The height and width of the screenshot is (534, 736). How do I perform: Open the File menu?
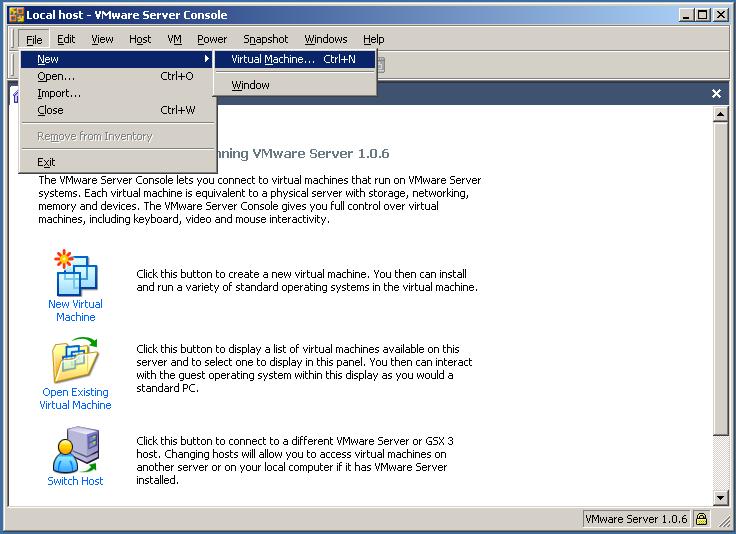click(x=34, y=39)
